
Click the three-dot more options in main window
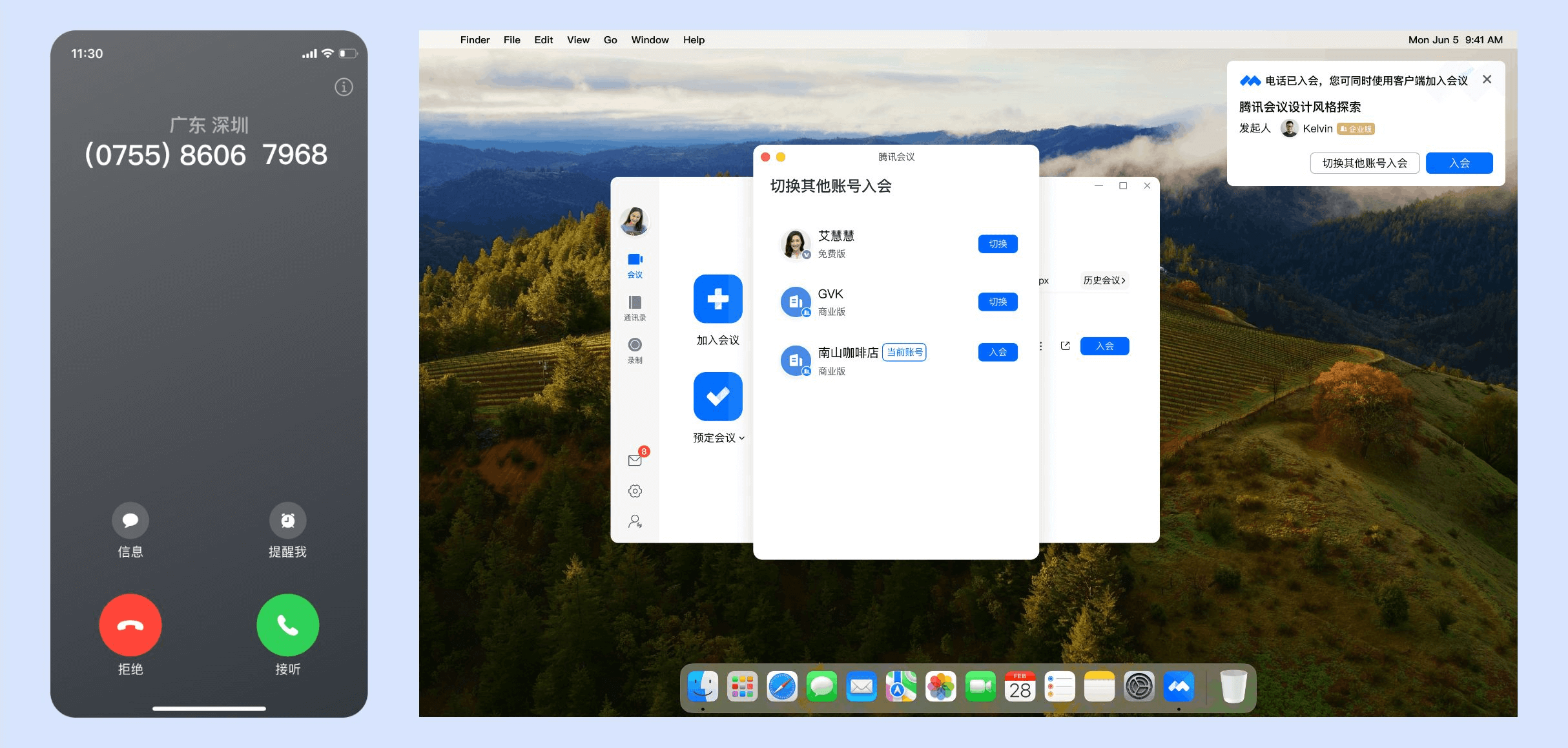pyautogui.click(x=1041, y=346)
